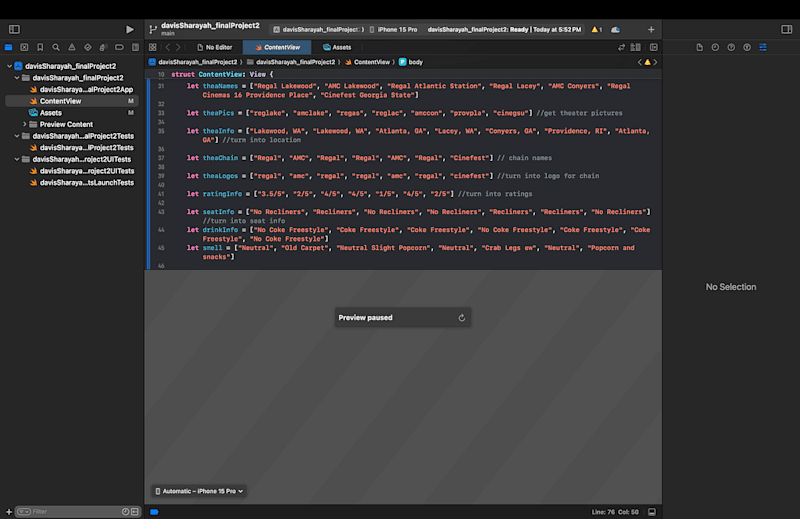The width and height of the screenshot is (800, 519).
Task: Jump to previous issue arrow
Action: [639, 62]
